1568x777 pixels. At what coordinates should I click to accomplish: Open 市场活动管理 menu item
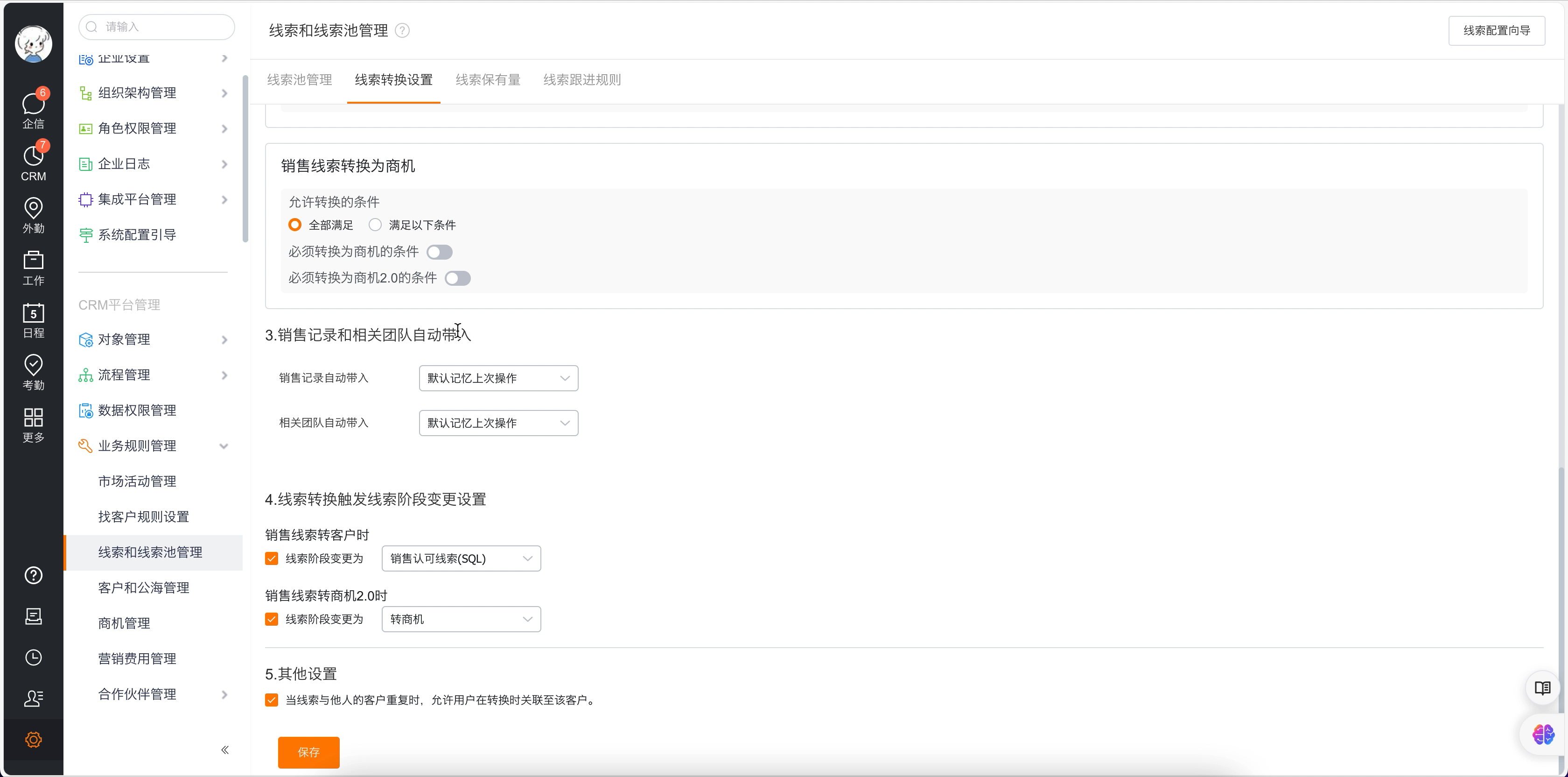point(137,481)
